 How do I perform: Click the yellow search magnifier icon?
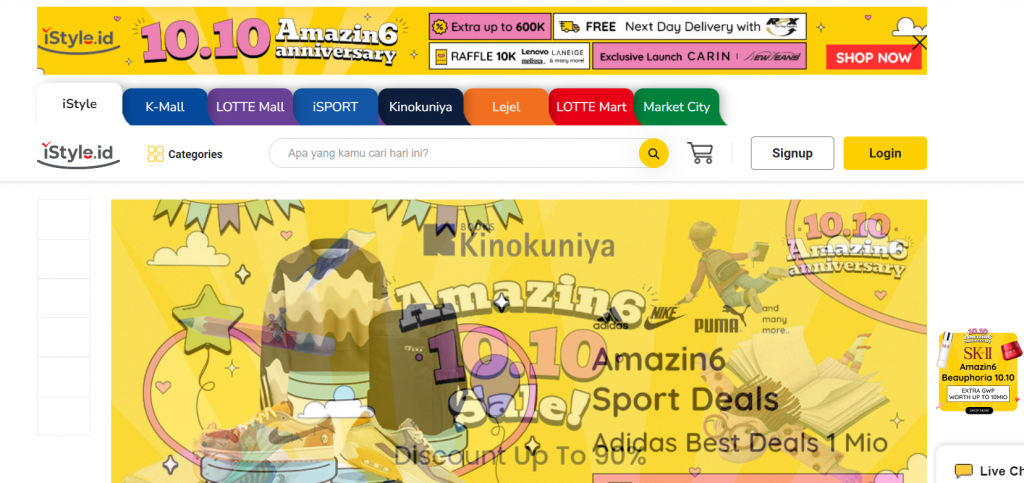point(654,153)
